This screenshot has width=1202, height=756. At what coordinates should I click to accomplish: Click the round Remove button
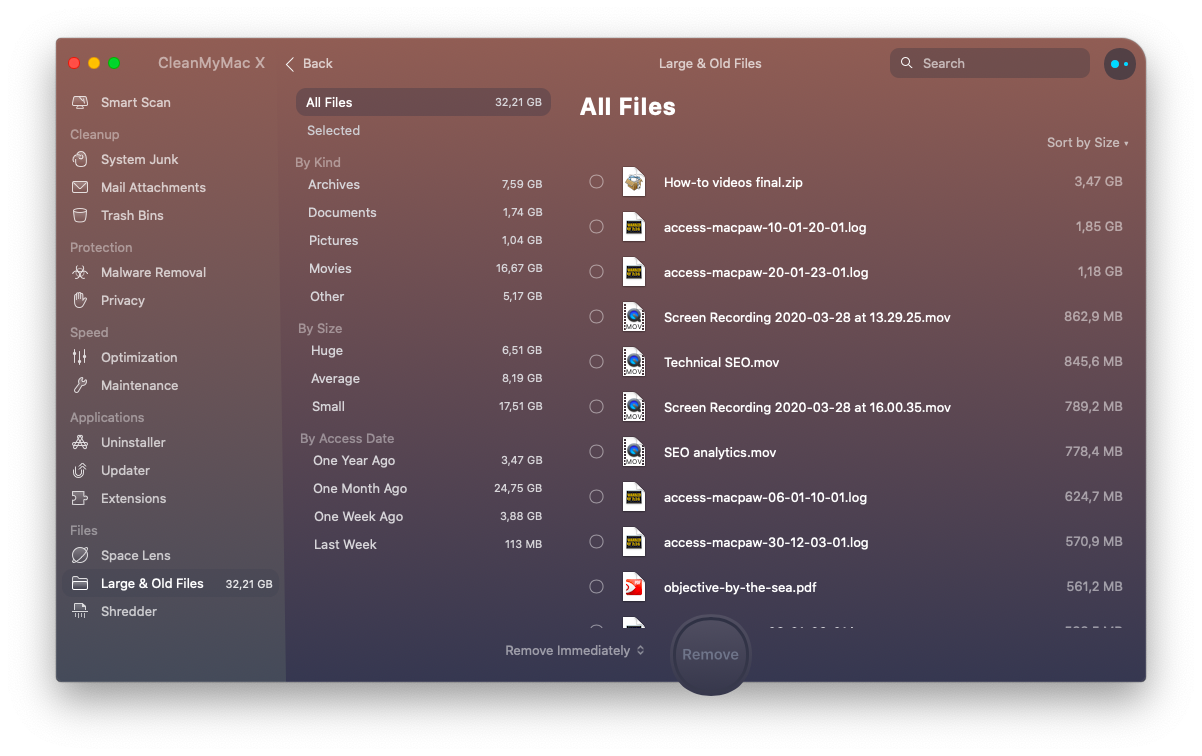[710, 655]
